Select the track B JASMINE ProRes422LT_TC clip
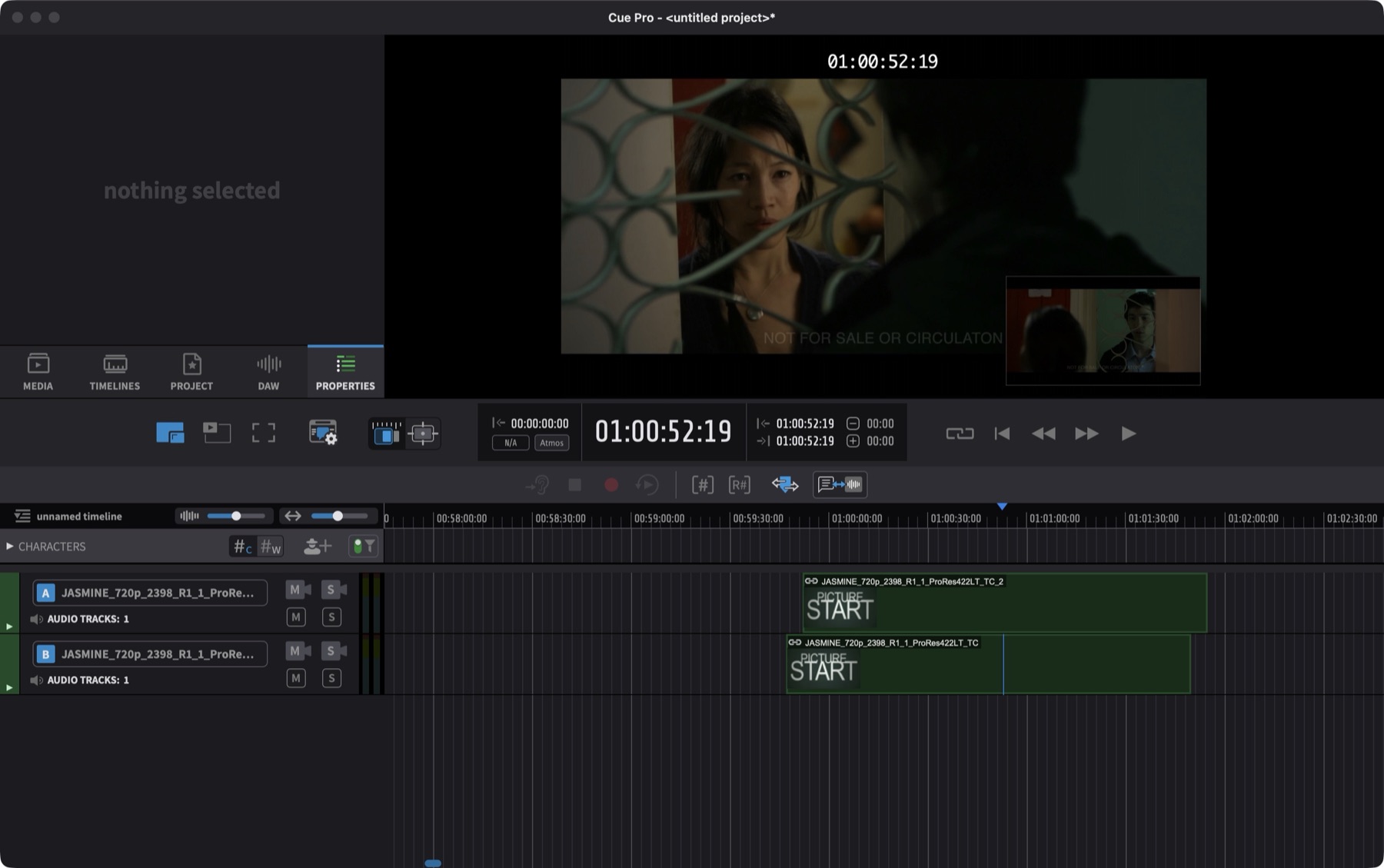 [x=988, y=664]
